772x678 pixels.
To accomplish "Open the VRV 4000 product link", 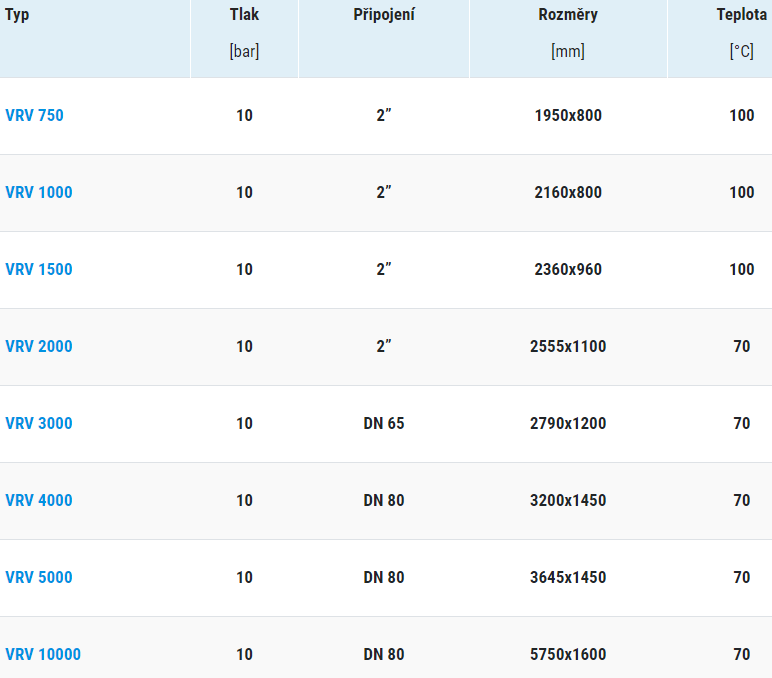I will (39, 500).
